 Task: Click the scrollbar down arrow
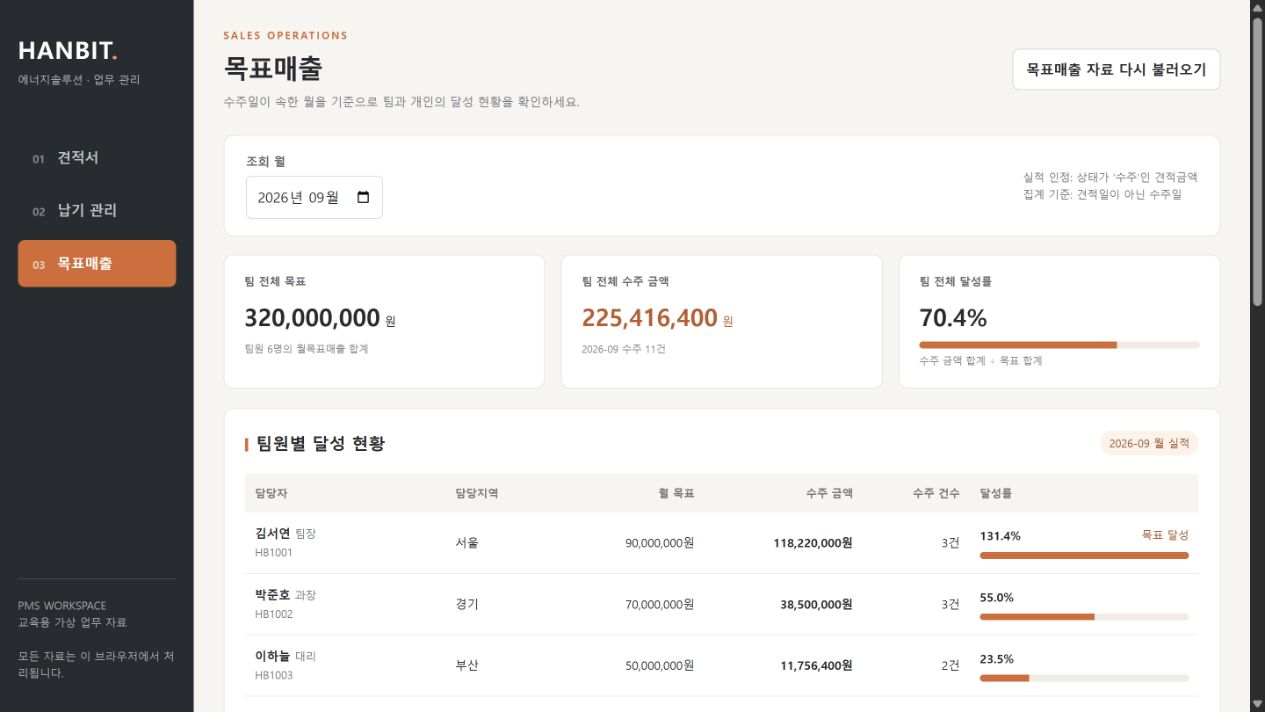pyautogui.click(x=1257, y=703)
